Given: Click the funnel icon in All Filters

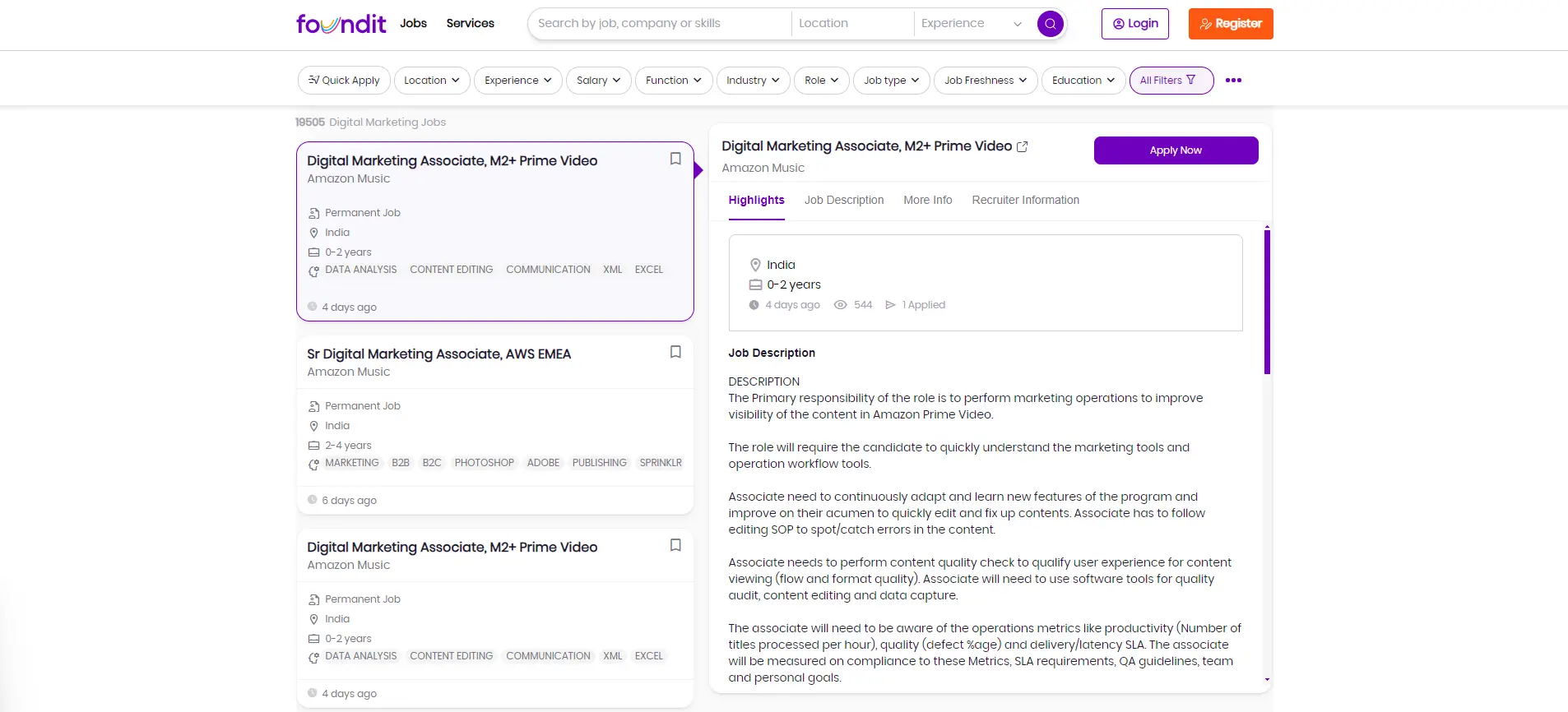Looking at the screenshot, I should point(1191,80).
